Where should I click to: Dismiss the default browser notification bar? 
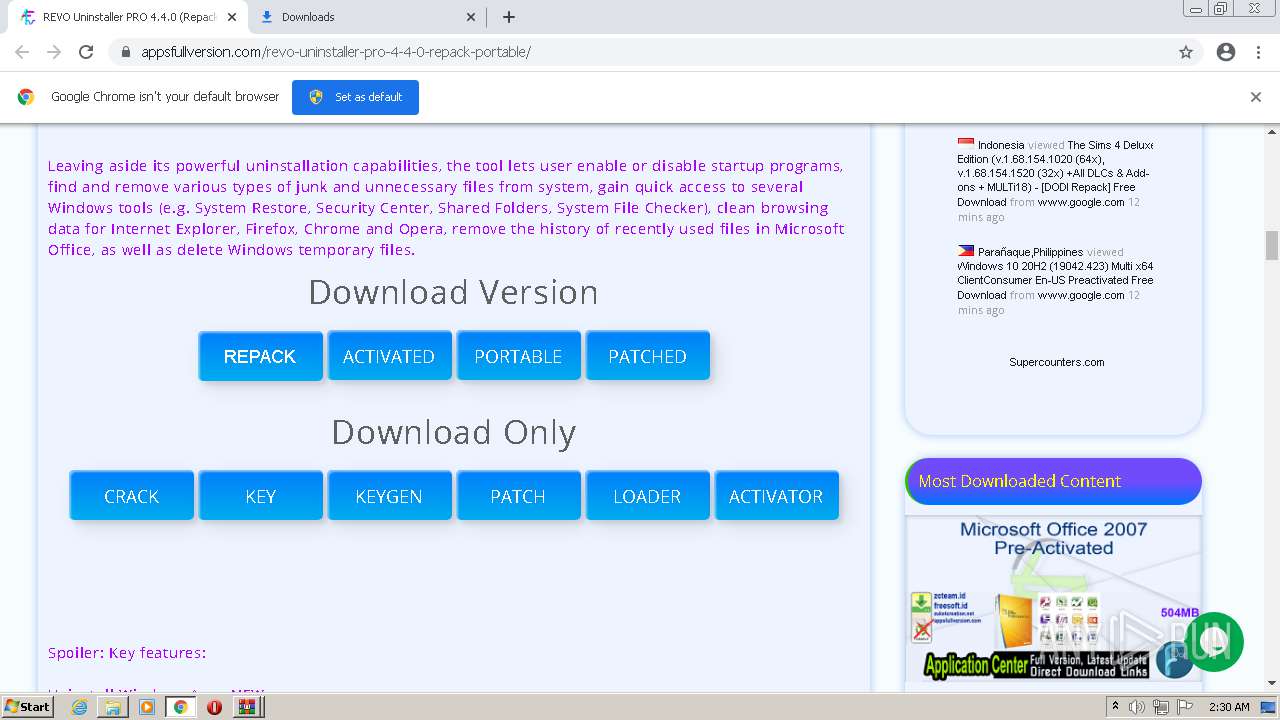pyautogui.click(x=1256, y=97)
